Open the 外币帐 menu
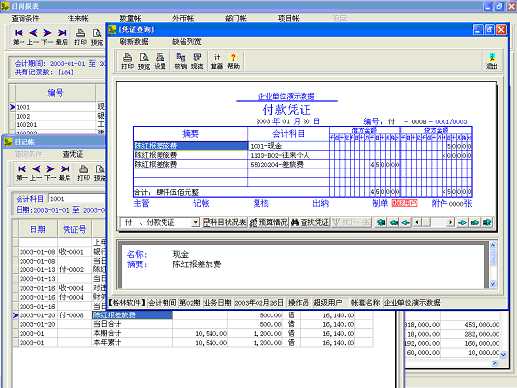 183,18
